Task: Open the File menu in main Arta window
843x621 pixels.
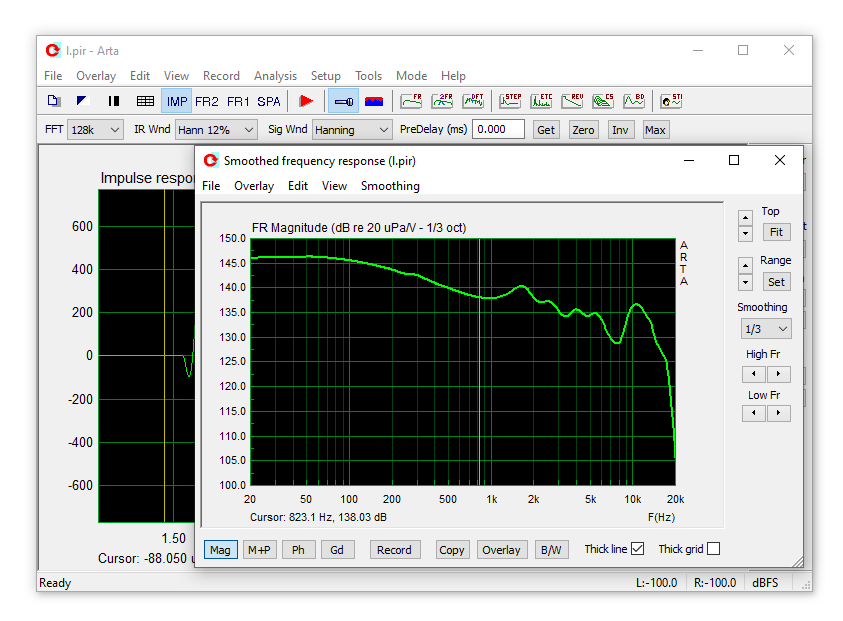Action: tap(53, 76)
